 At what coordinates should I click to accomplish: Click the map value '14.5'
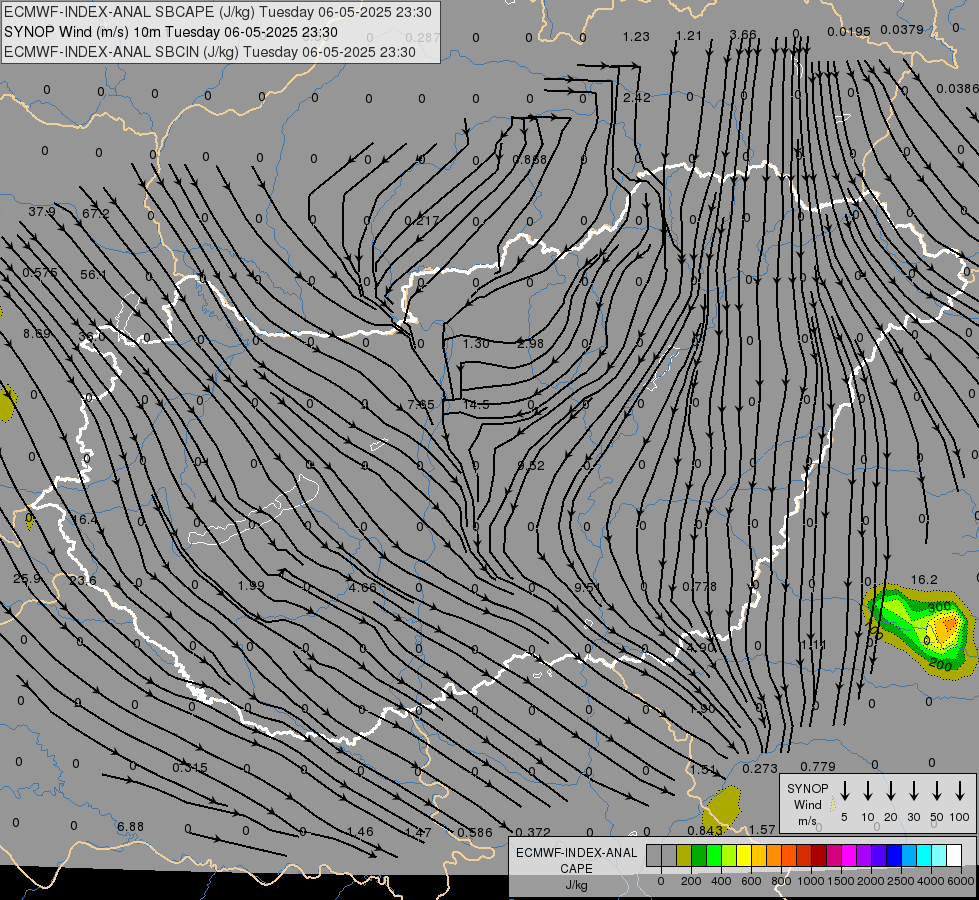tap(476, 404)
